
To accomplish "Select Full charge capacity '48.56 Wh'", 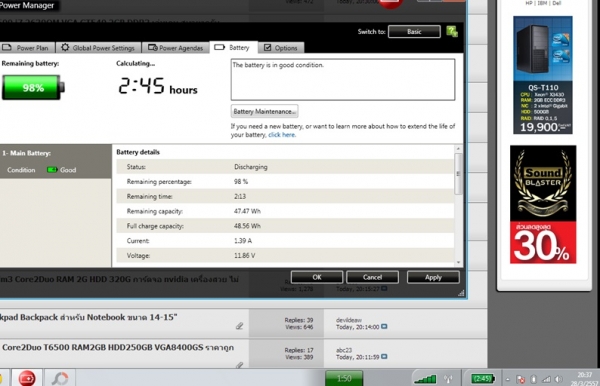I will (x=247, y=226).
